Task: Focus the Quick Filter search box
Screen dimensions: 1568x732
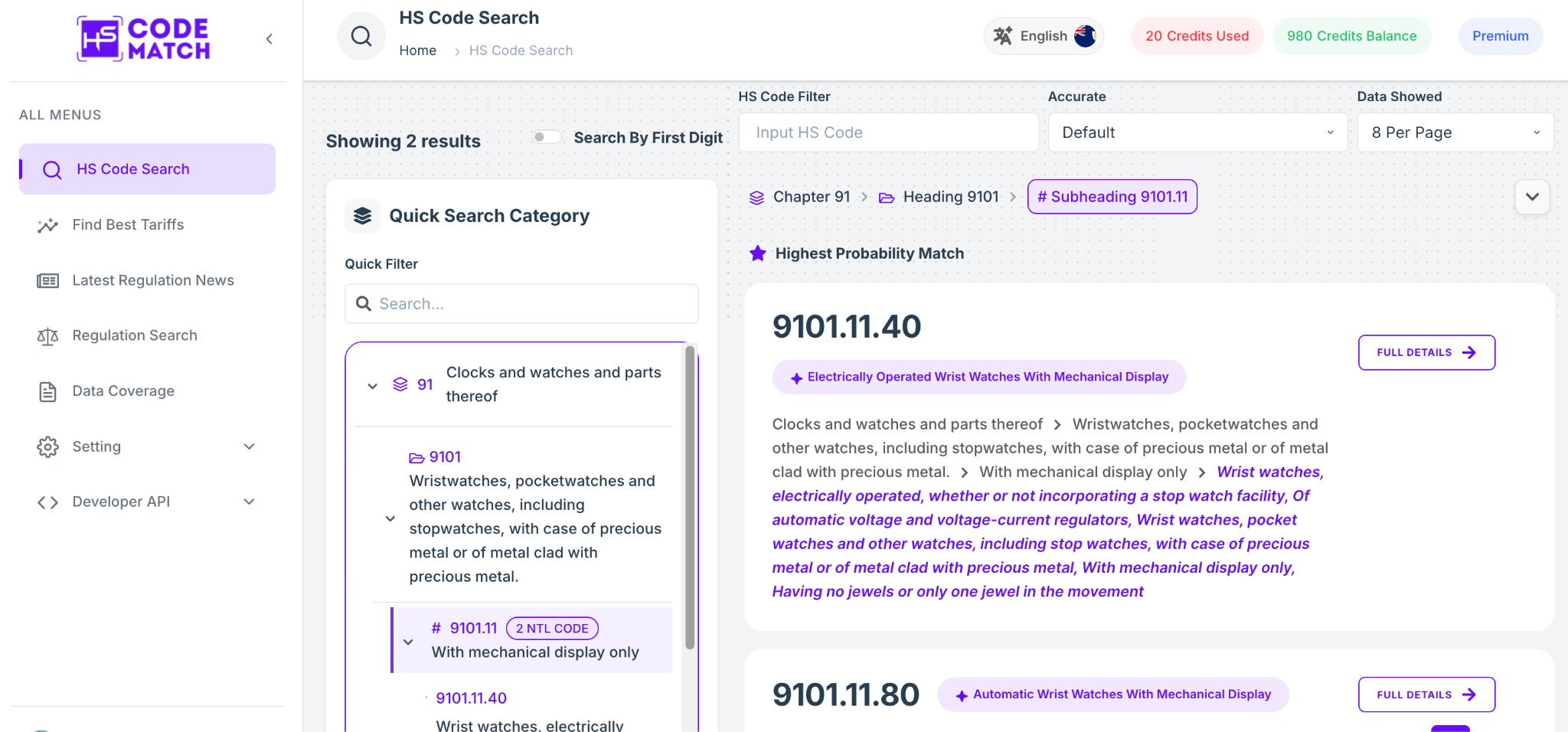Action: (521, 304)
